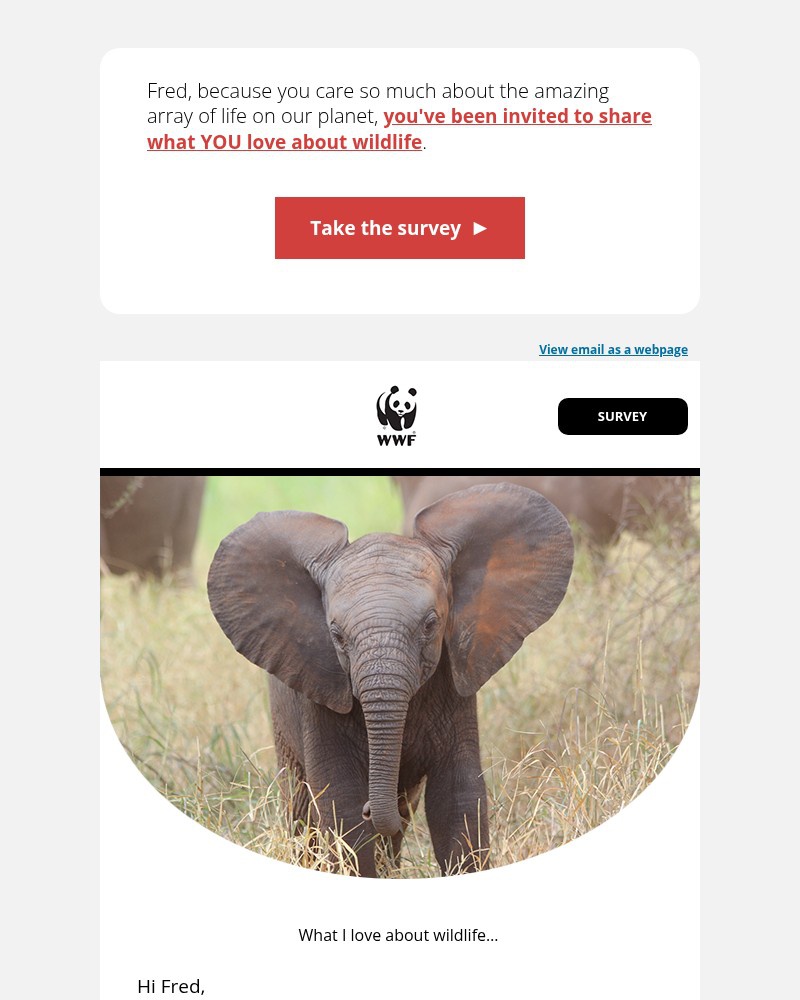Click the play arrow on the survey button
This screenshot has height=1000, width=800.
[480, 228]
